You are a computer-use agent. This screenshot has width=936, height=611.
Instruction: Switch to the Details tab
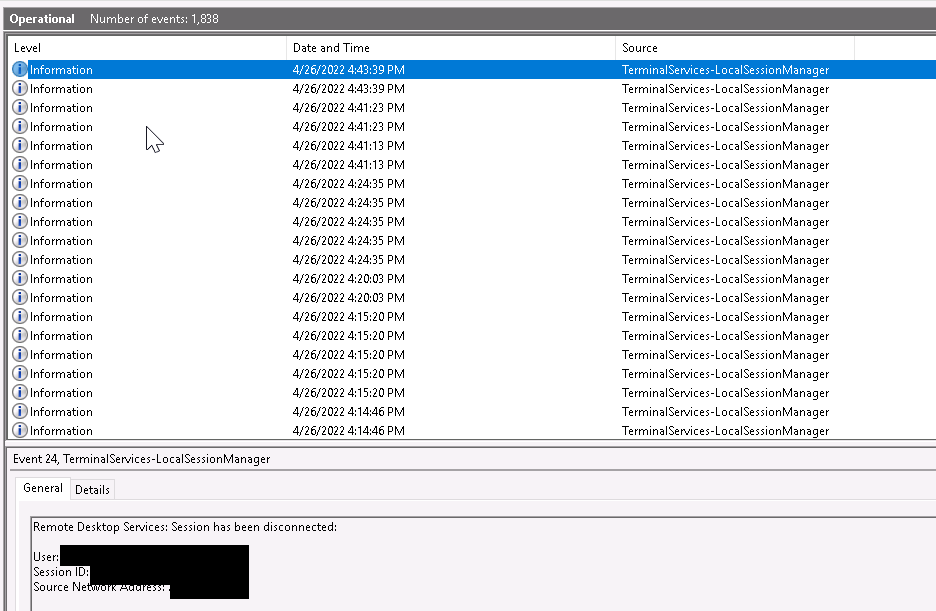pyautogui.click(x=92, y=489)
